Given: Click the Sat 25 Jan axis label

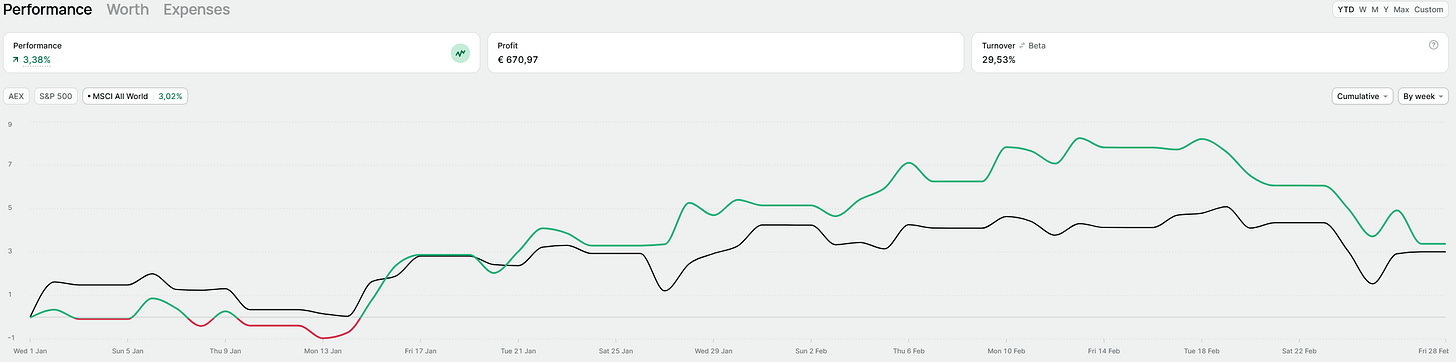Looking at the screenshot, I should click(x=617, y=351).
